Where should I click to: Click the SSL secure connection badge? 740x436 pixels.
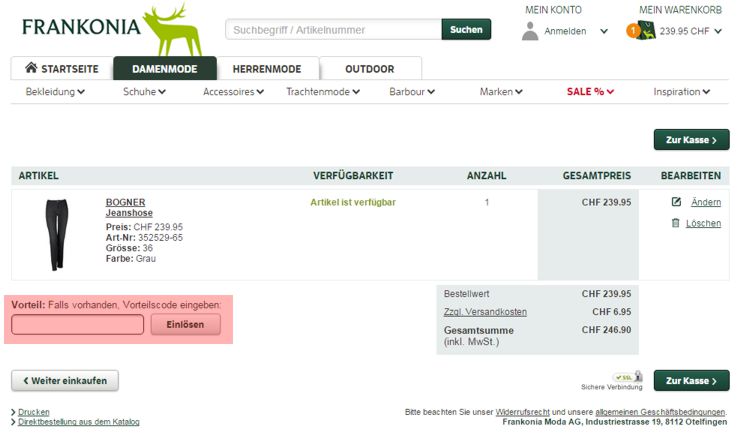pyautogui.click(x=628, y=377)
